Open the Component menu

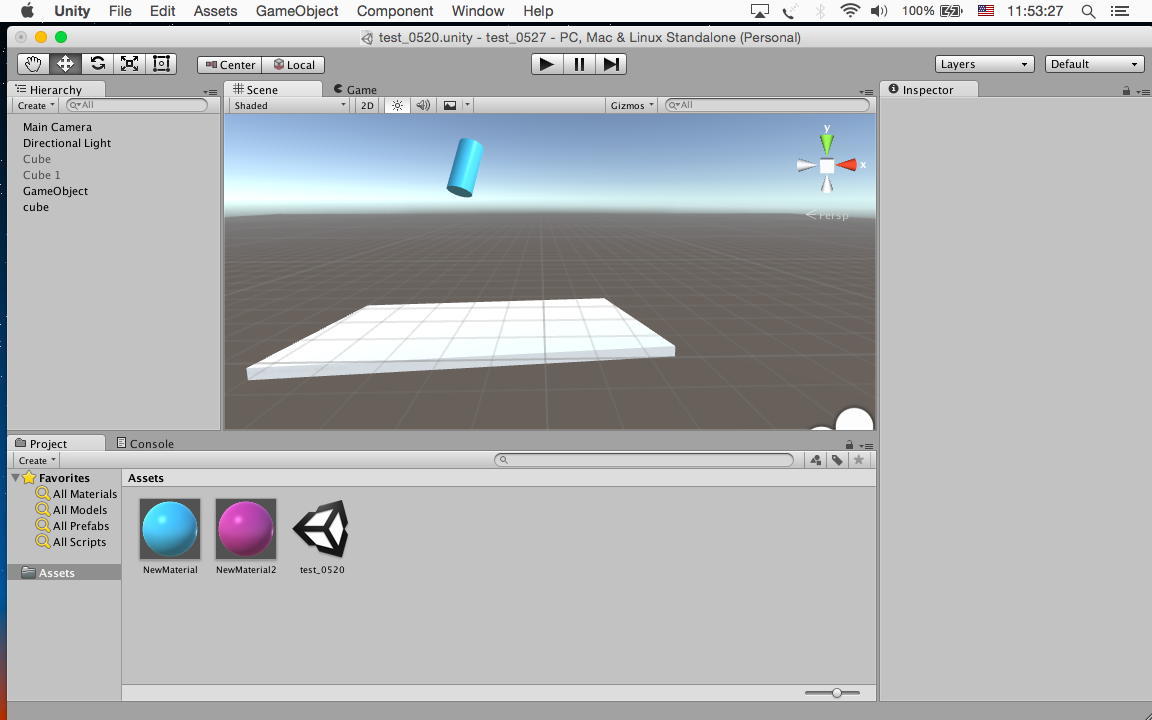point(395,11)
